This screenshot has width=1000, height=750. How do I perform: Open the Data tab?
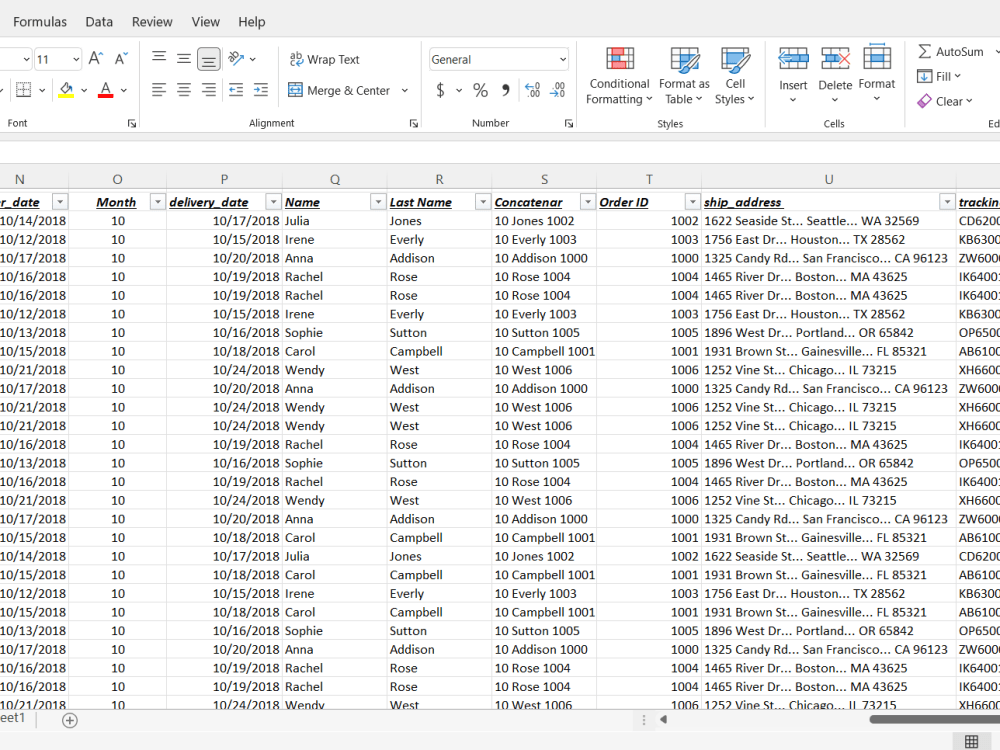[x=99, y=22]
